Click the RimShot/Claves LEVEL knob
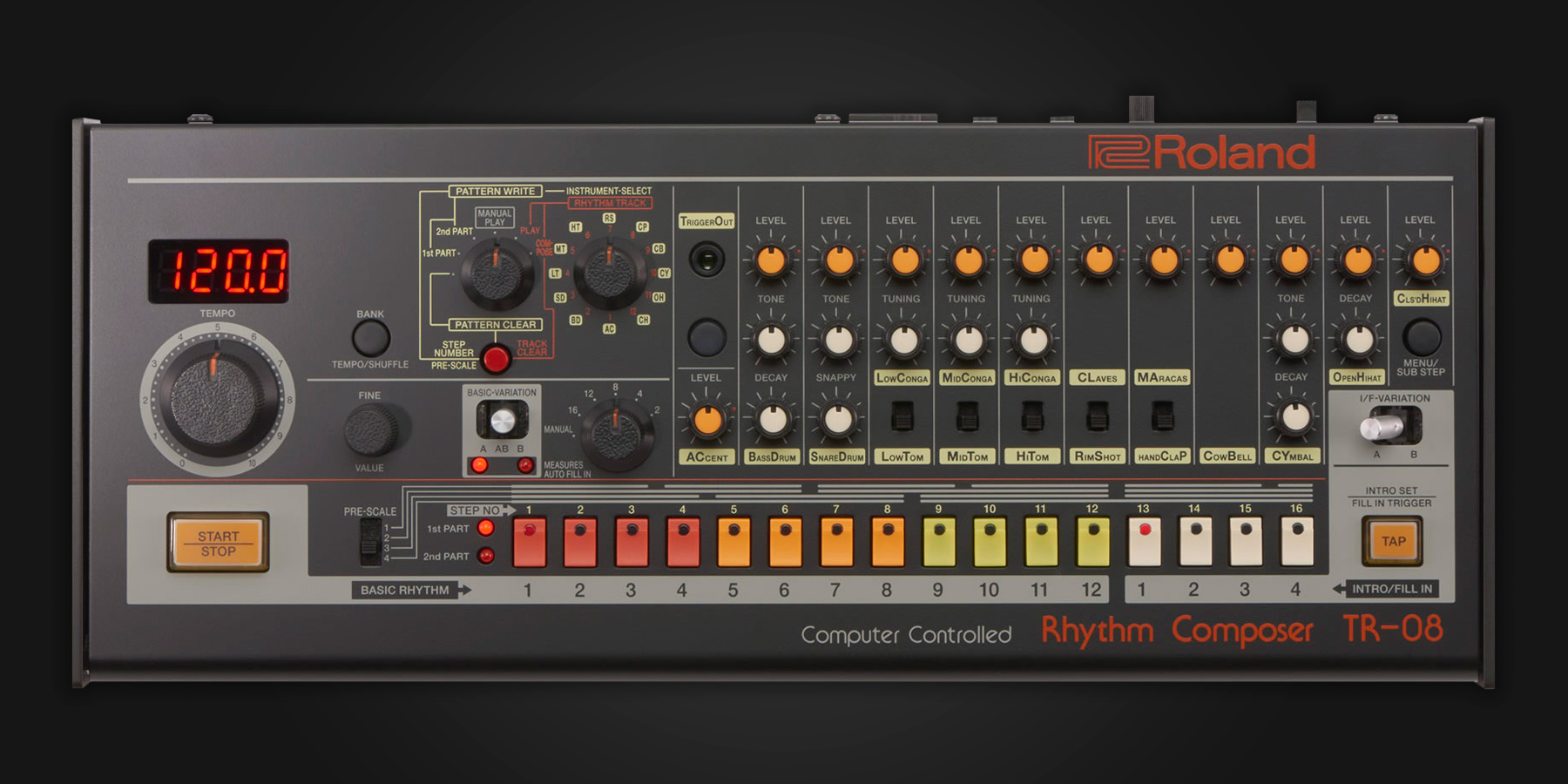This screenshot has height=784, width=1568. coord(1098,260)
